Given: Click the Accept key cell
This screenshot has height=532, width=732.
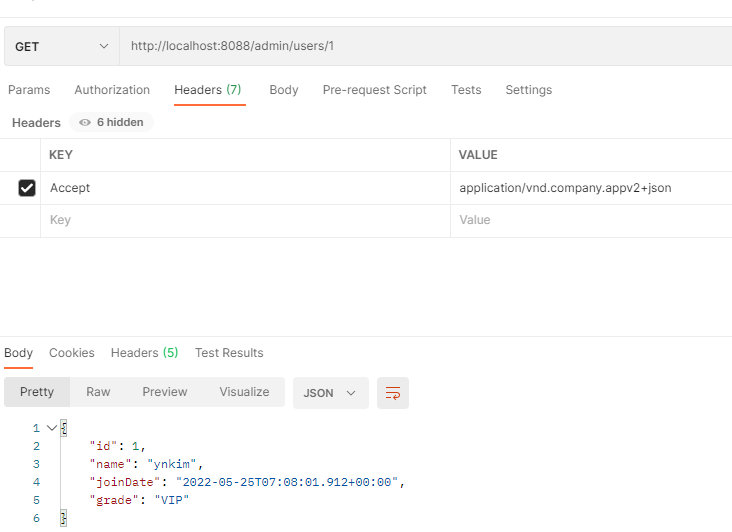Looking at the screenshot, I should (245, 188).
